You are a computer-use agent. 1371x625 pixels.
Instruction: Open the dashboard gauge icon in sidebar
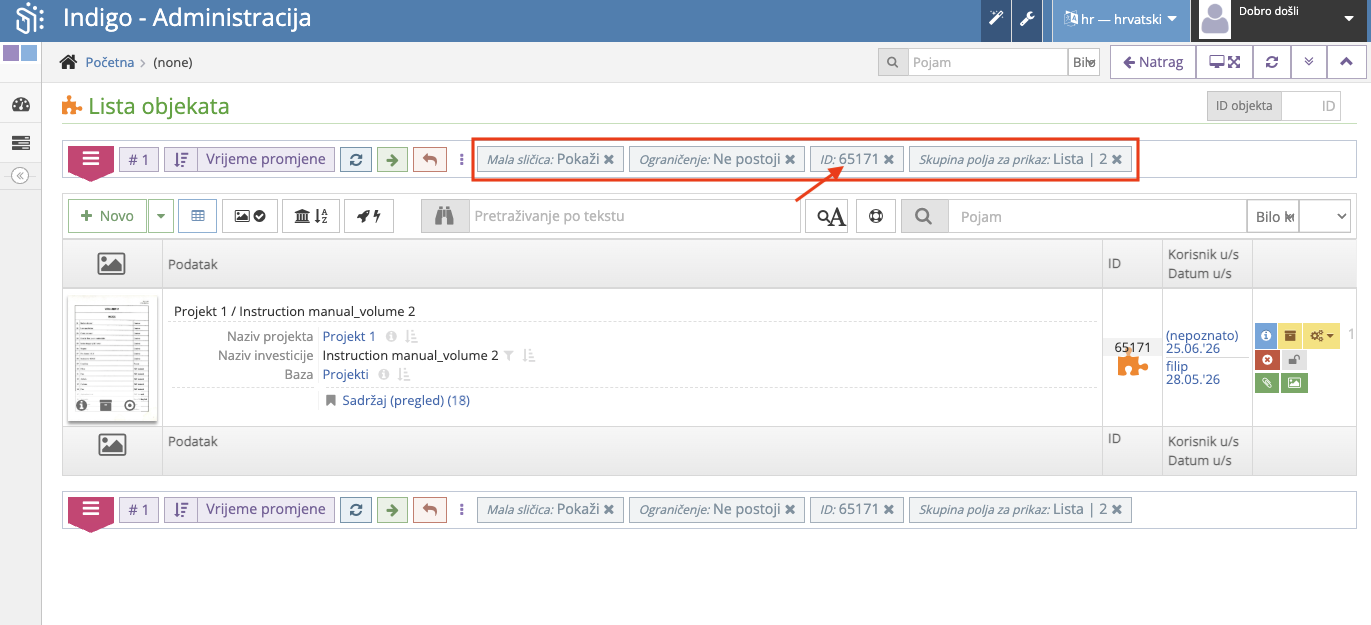tap(20, 105)
